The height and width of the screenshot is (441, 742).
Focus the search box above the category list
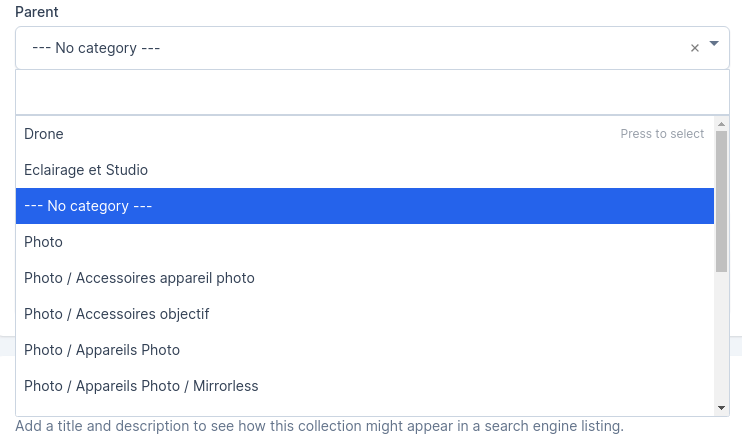(372, 92)
